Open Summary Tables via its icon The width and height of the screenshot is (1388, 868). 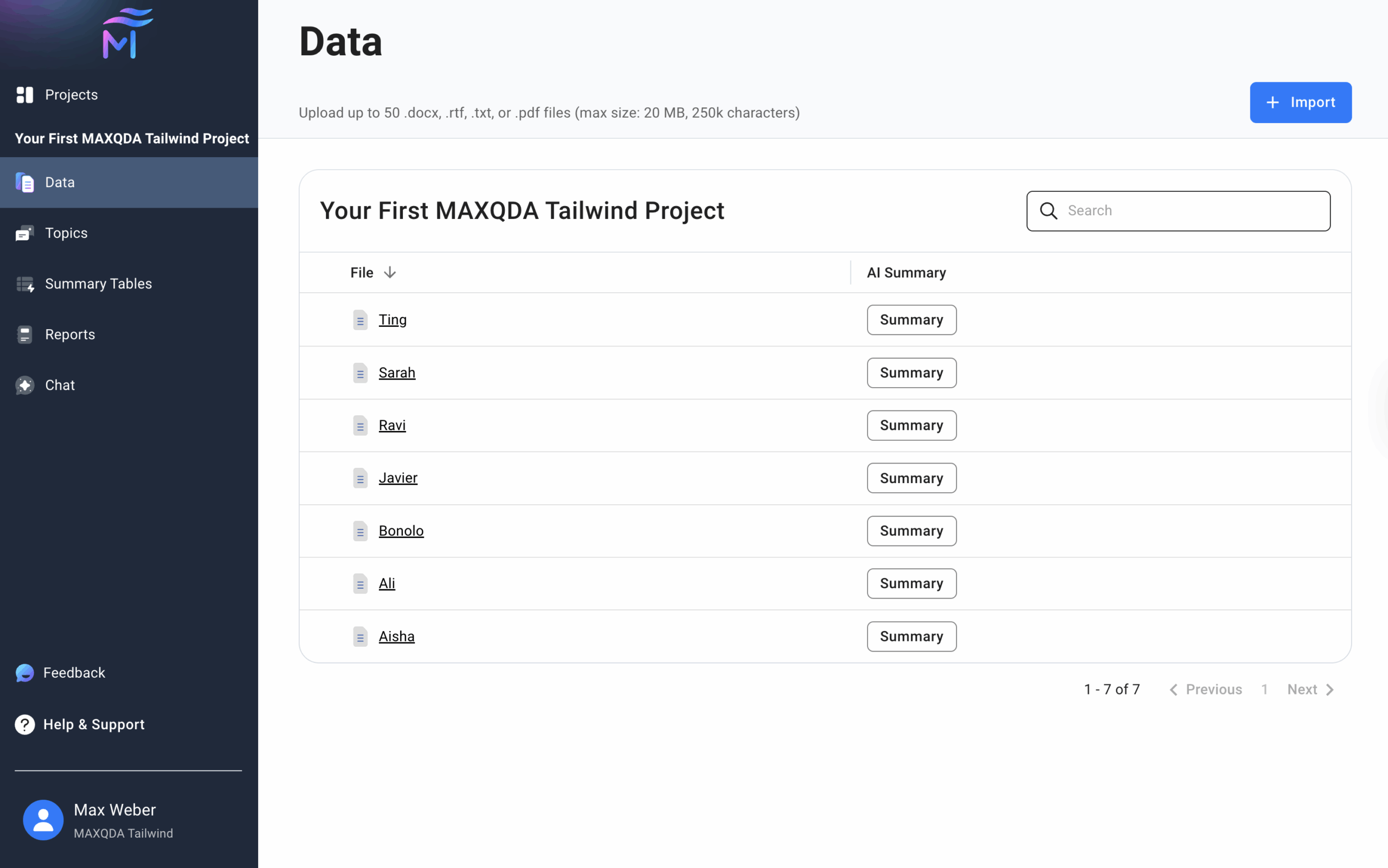tap(25, 284)
